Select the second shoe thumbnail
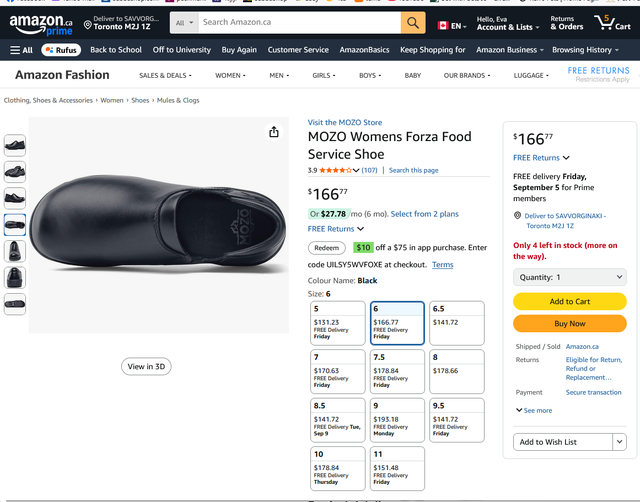 coord(15,172)
